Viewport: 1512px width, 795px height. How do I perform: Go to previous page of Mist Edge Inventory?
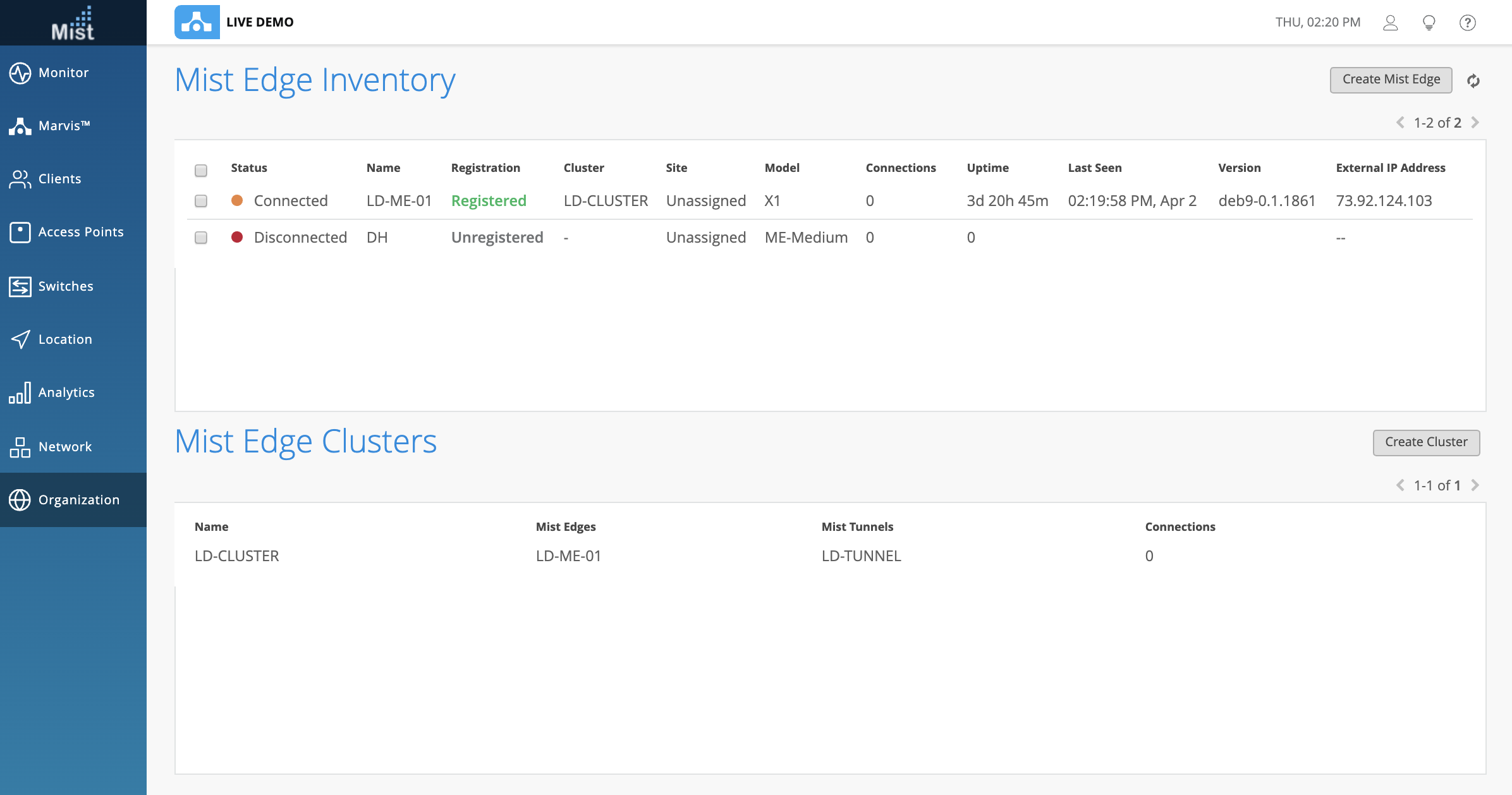coord(1400,123)
